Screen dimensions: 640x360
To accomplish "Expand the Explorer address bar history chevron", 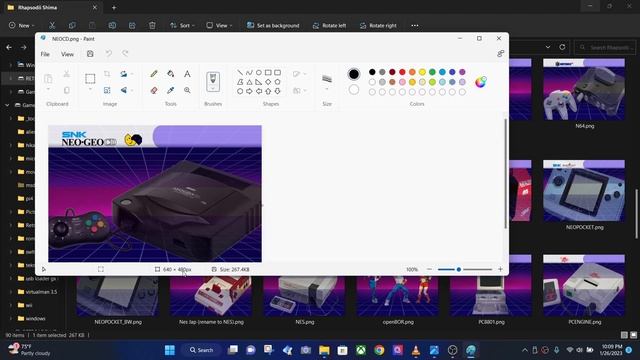I will coord(548,47).
